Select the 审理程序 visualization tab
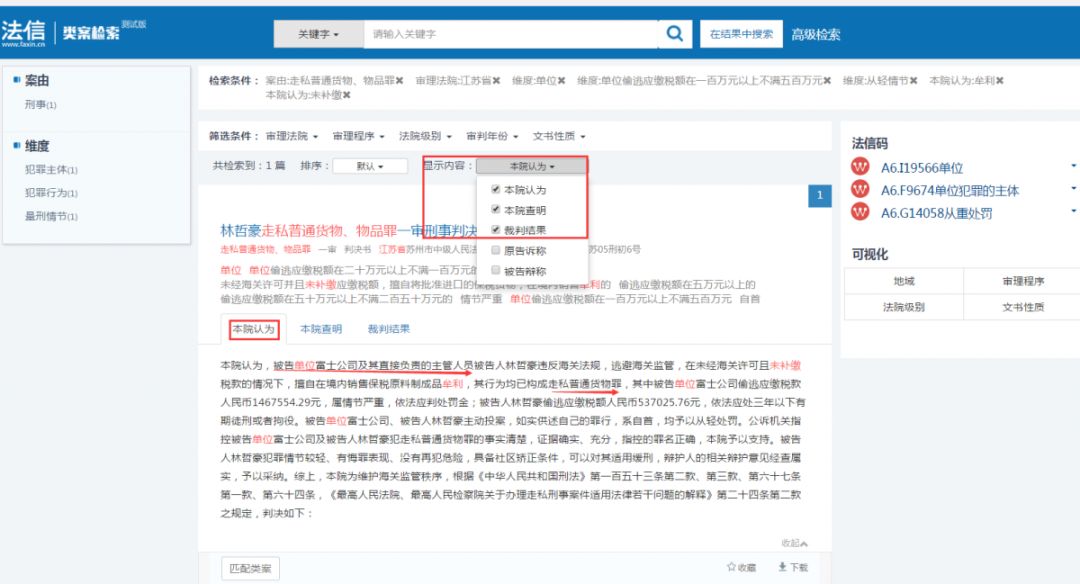The width and height of the screenshot is (1080, 584). (1023, 281)
